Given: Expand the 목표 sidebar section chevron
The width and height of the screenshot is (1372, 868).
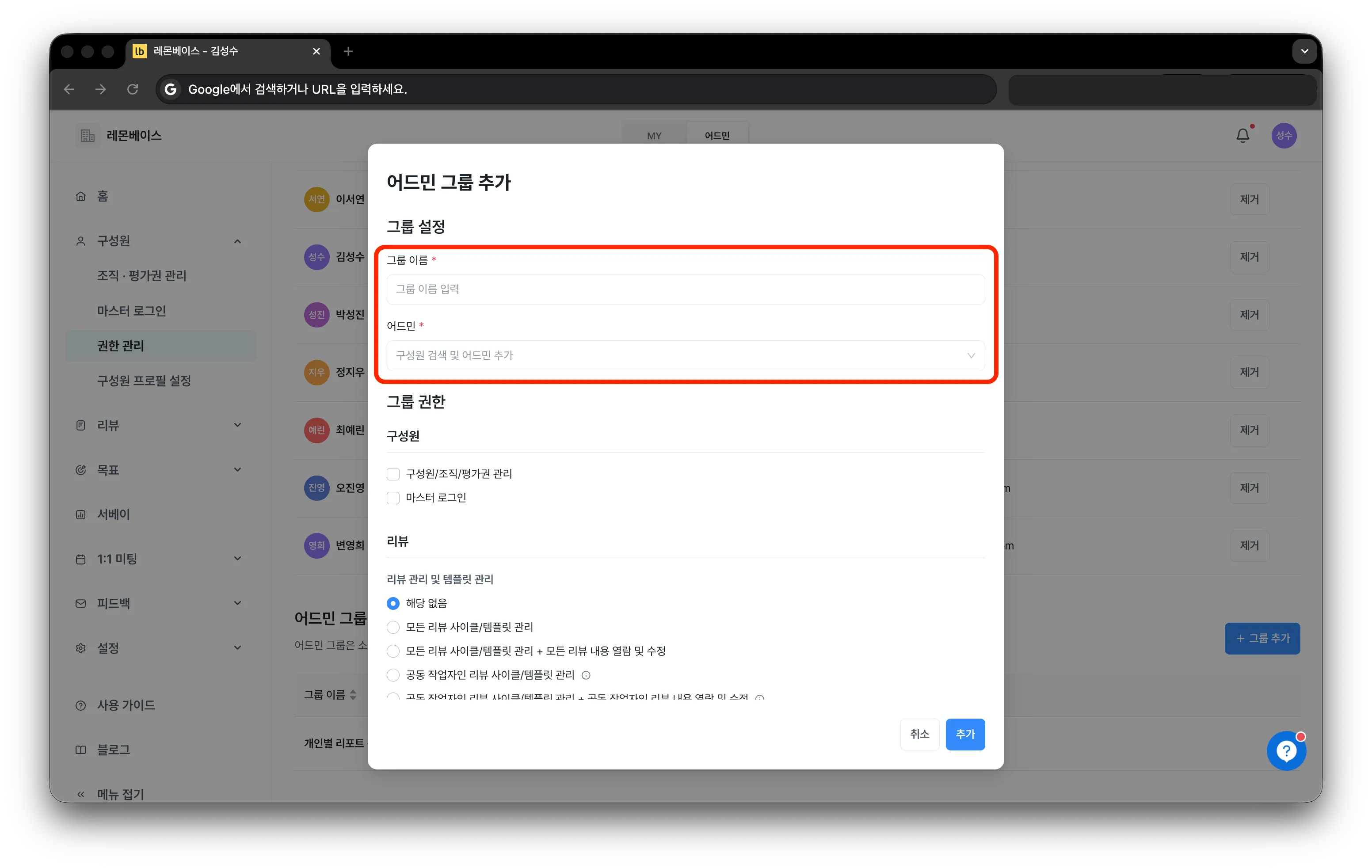Looking at the screenshot, I should point(238,469).
